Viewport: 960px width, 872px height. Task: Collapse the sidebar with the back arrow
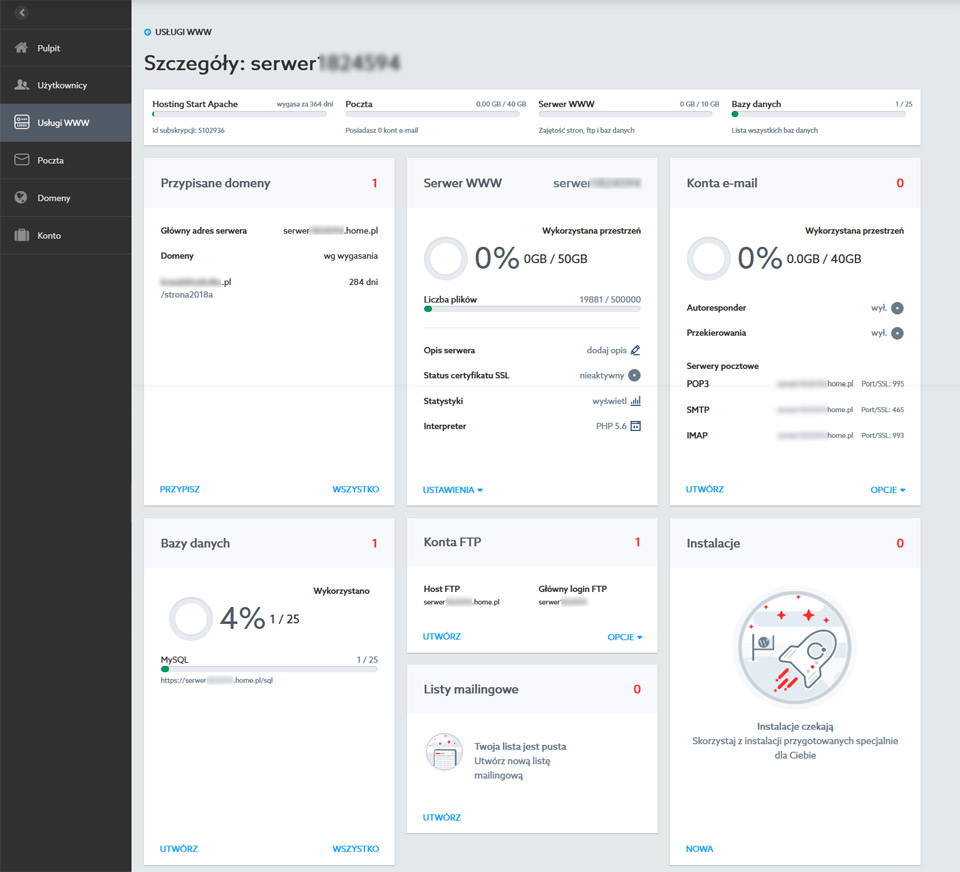(x=22, y=12)
